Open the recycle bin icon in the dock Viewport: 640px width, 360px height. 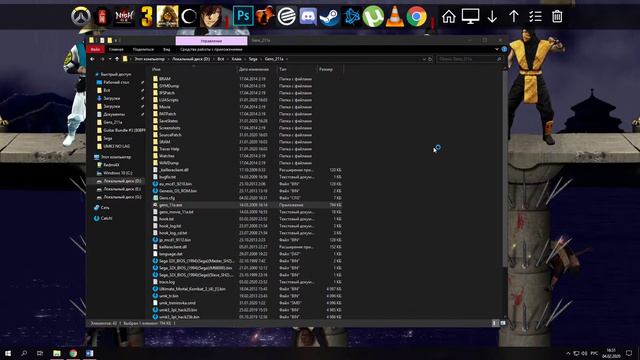coord(557,17)
